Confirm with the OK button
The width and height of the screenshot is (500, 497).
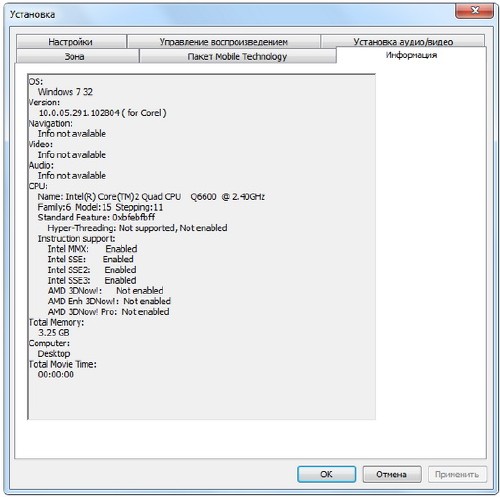[x=326, y=474]
